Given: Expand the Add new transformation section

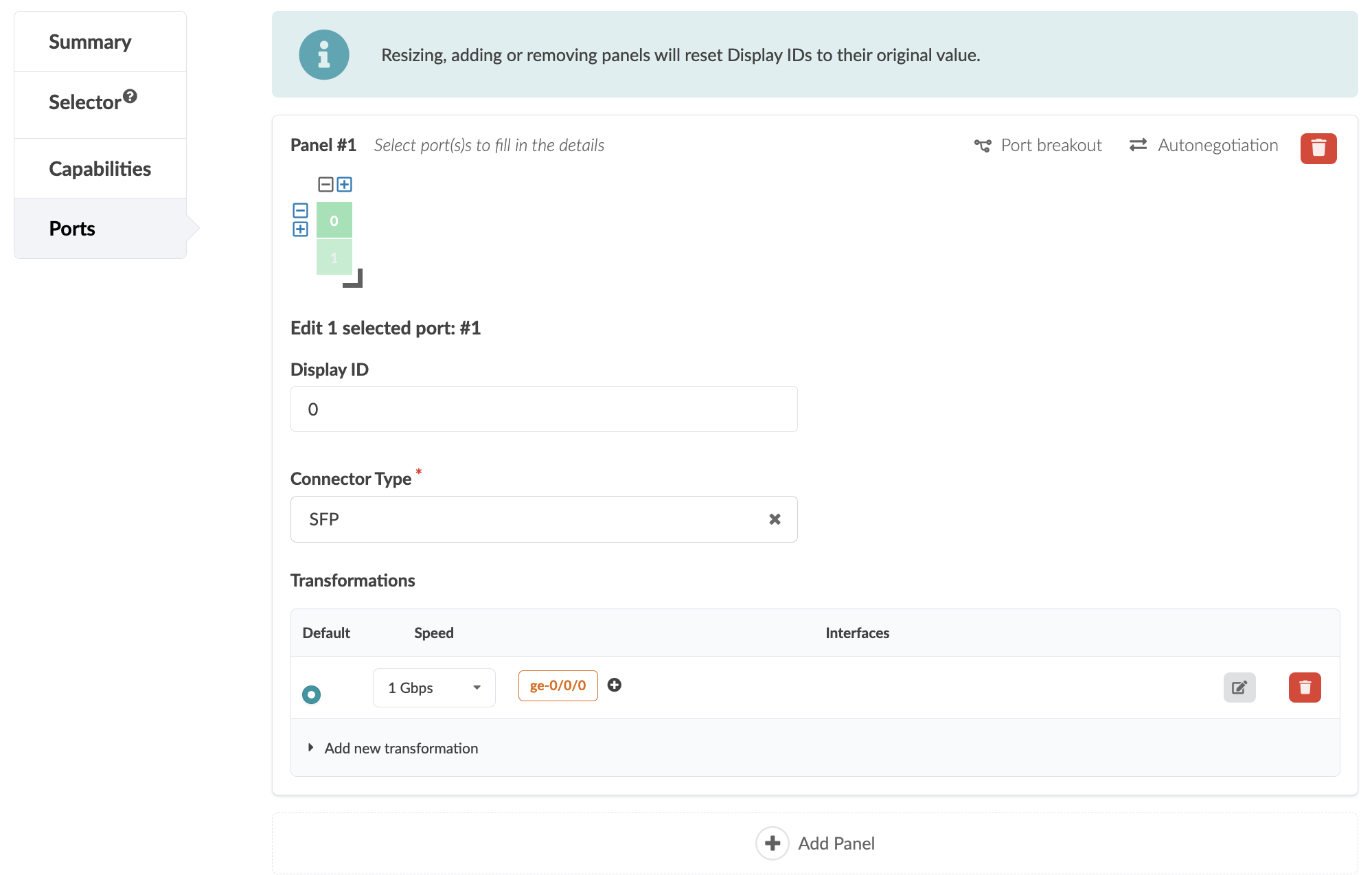Looking at the screenshot, I should [400, 748].
